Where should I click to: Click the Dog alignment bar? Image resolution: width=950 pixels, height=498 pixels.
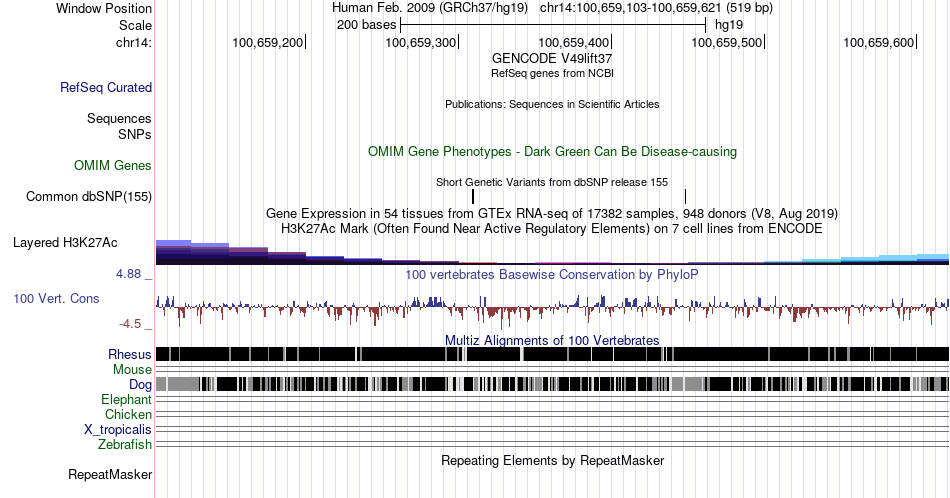(x=552, y=384)
